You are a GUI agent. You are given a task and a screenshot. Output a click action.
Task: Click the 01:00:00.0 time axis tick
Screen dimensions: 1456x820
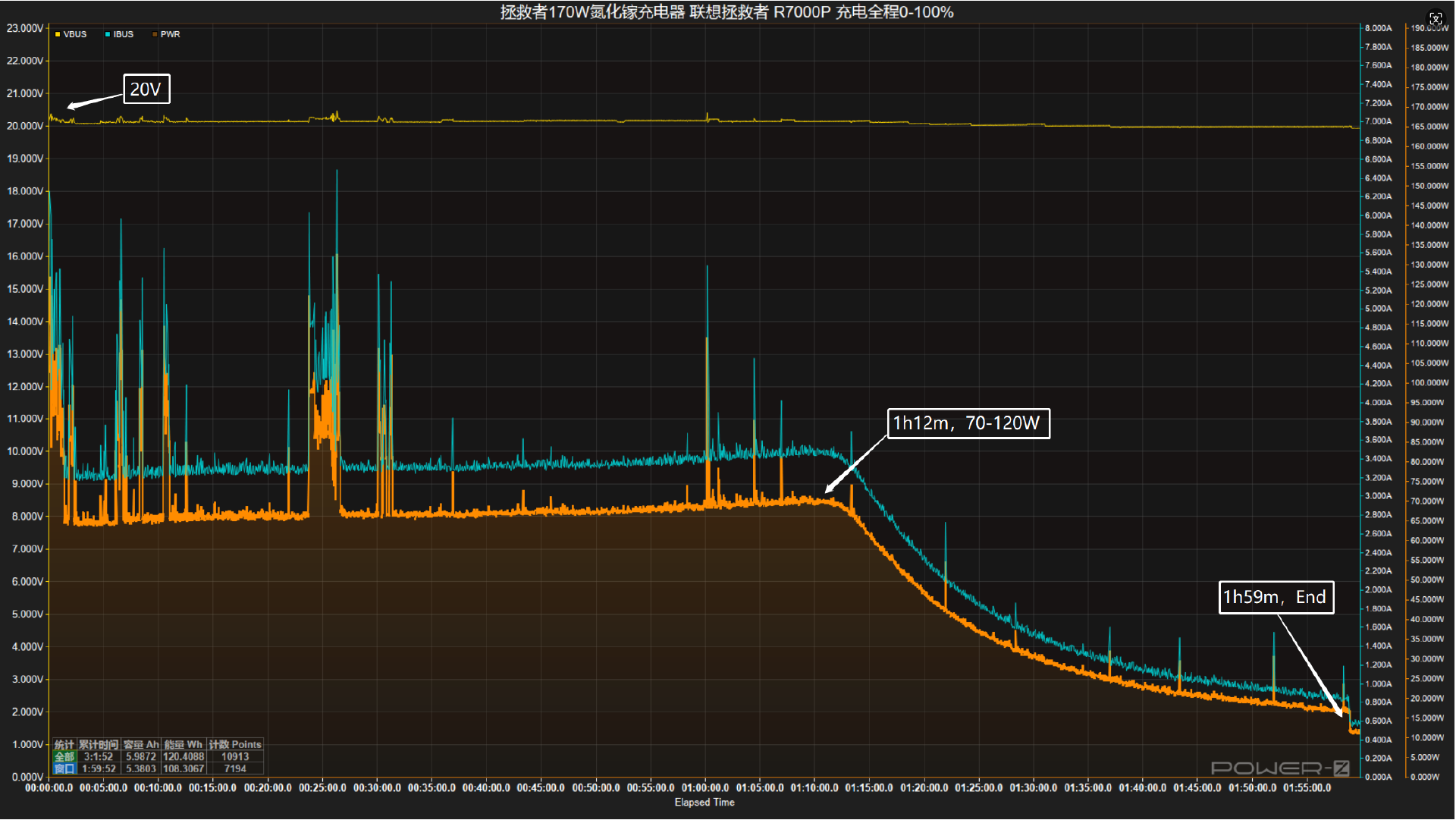point(705,788)
